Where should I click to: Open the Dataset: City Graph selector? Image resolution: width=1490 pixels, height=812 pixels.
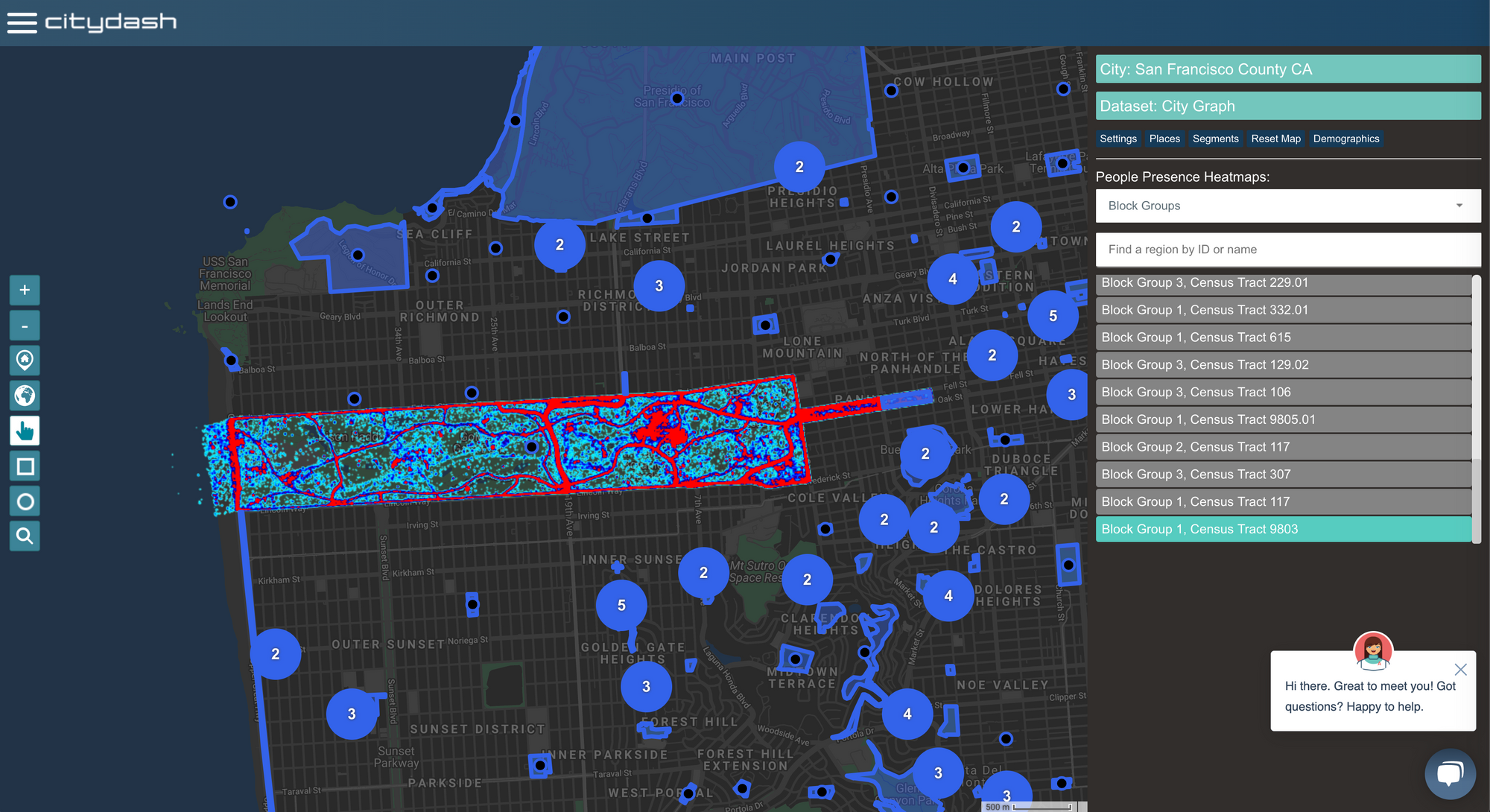click(1287, 106)
